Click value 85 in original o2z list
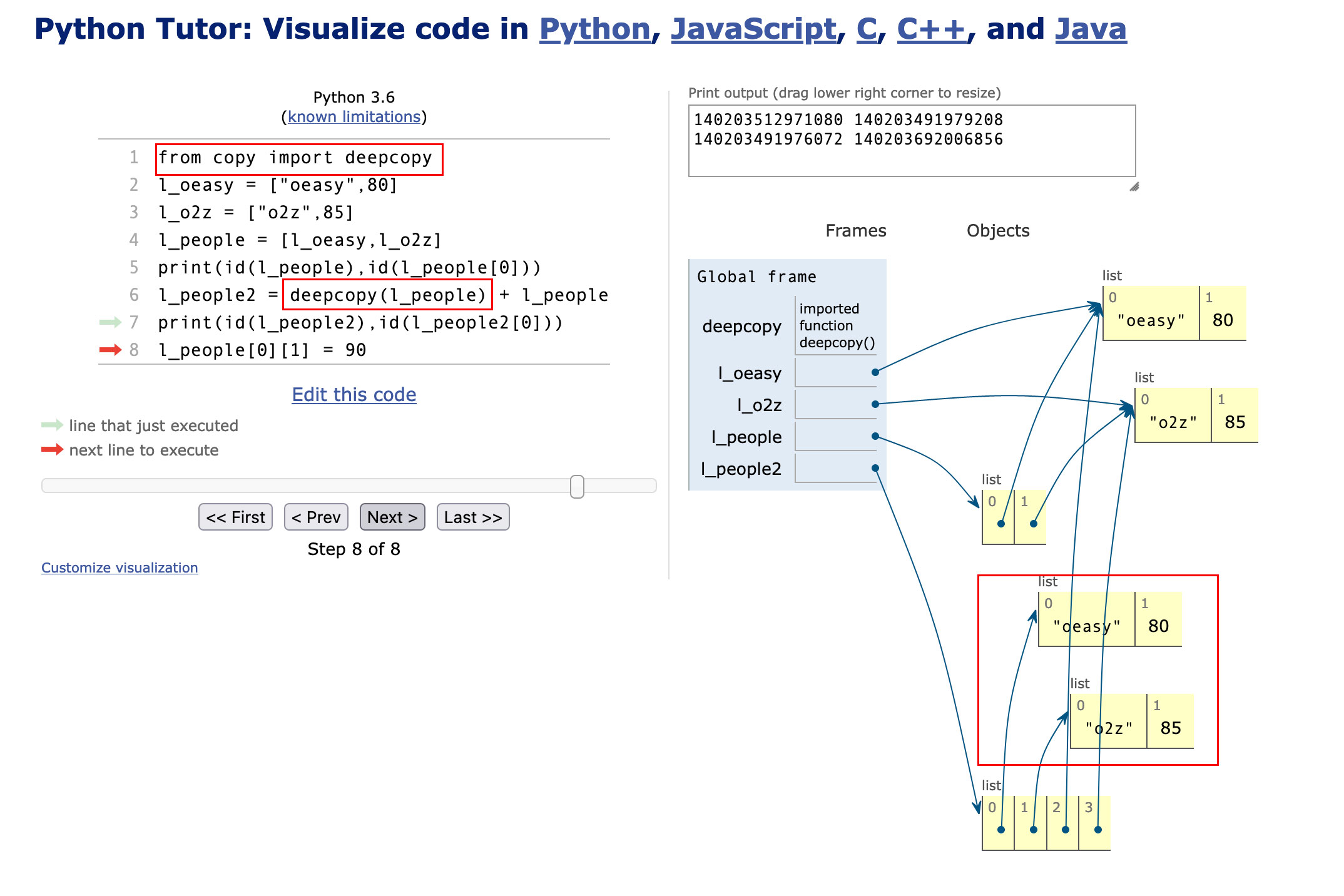This screenshot has height=896, width=1344. click(x=1235, y=422)
